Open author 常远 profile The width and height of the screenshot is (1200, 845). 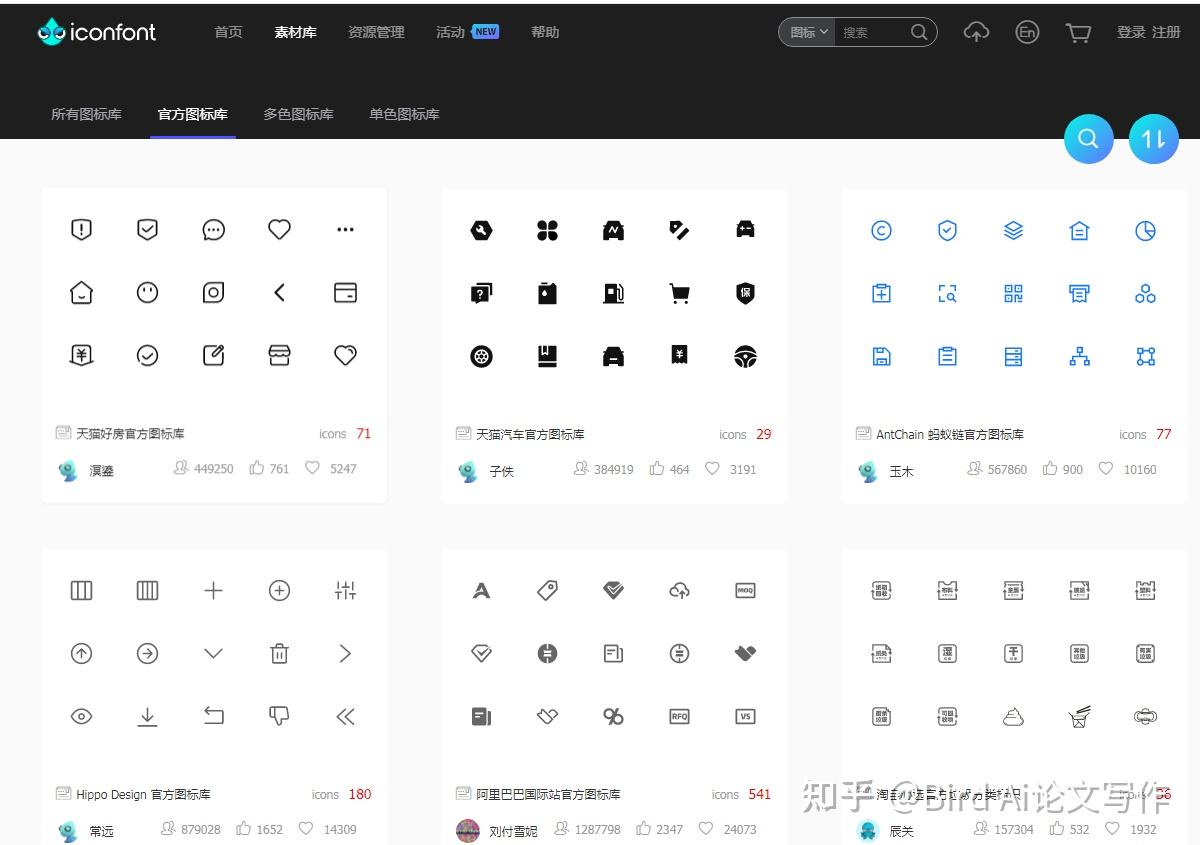[101, 831]
